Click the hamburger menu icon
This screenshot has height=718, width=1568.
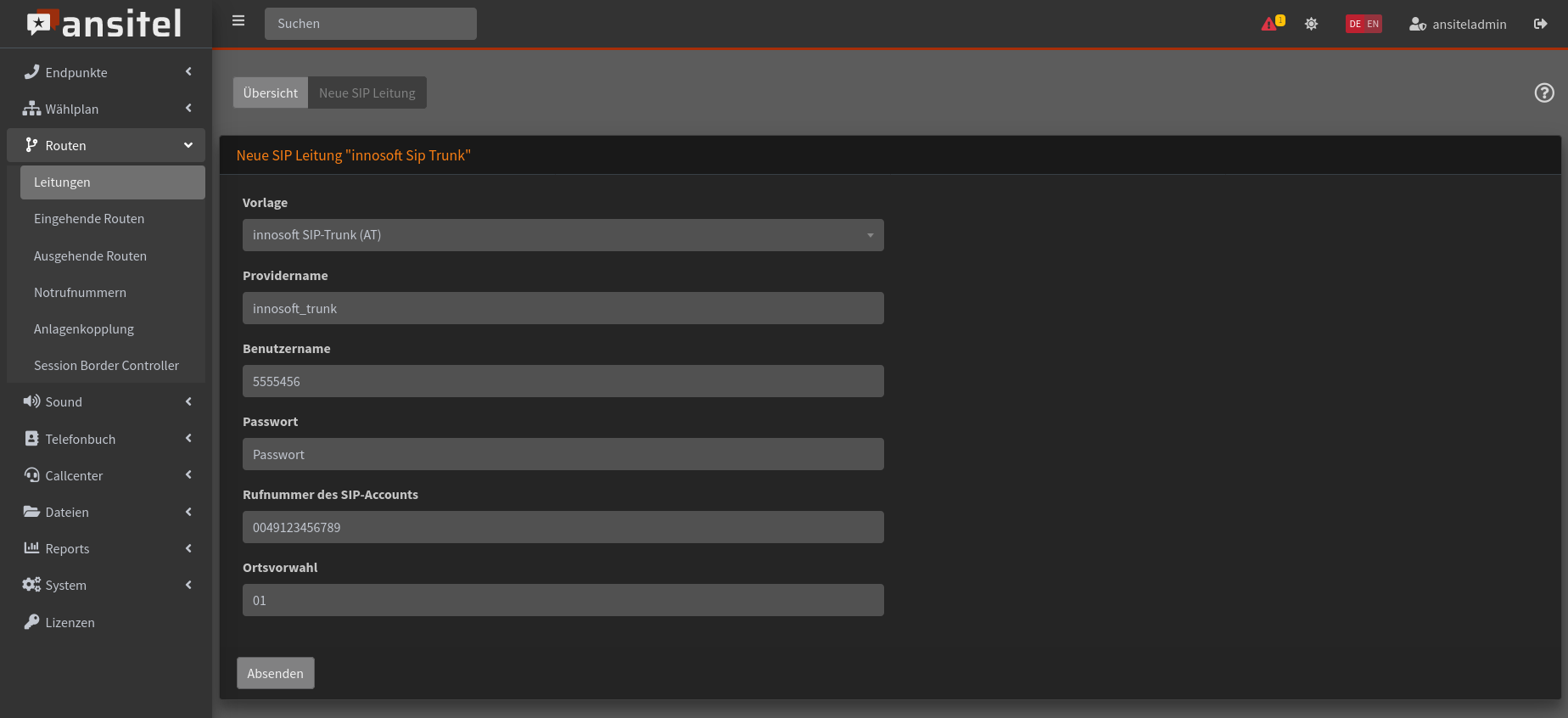coord(238,21)
